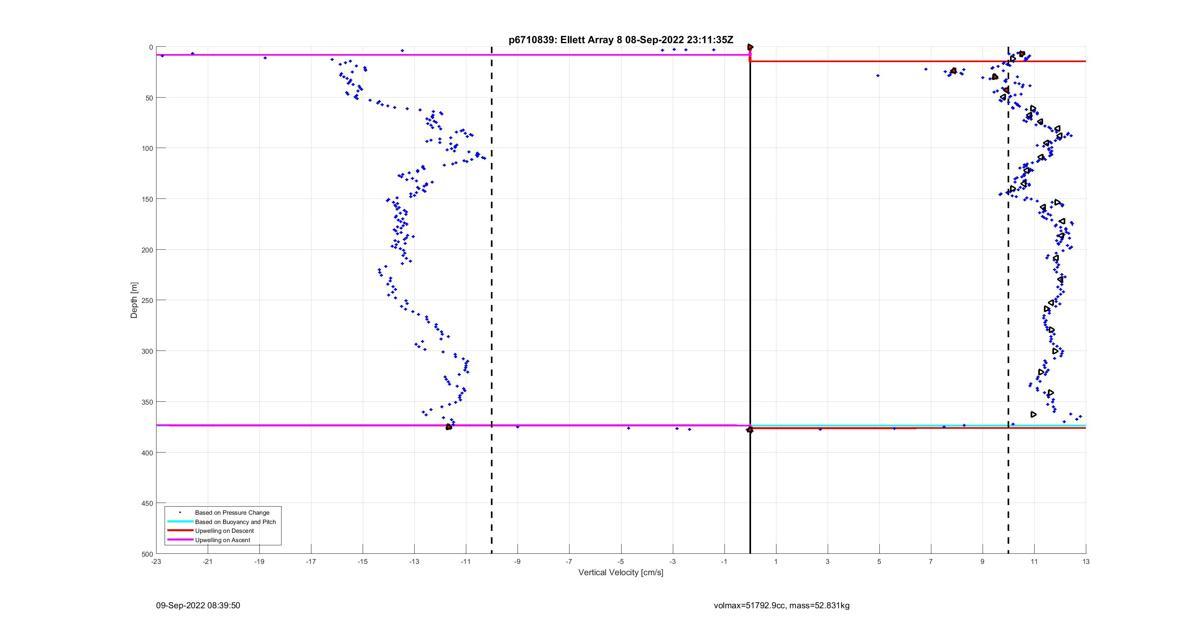Click x-axis tick label '-9'
The image size is (1200, 622).
(x=518, y=562)
